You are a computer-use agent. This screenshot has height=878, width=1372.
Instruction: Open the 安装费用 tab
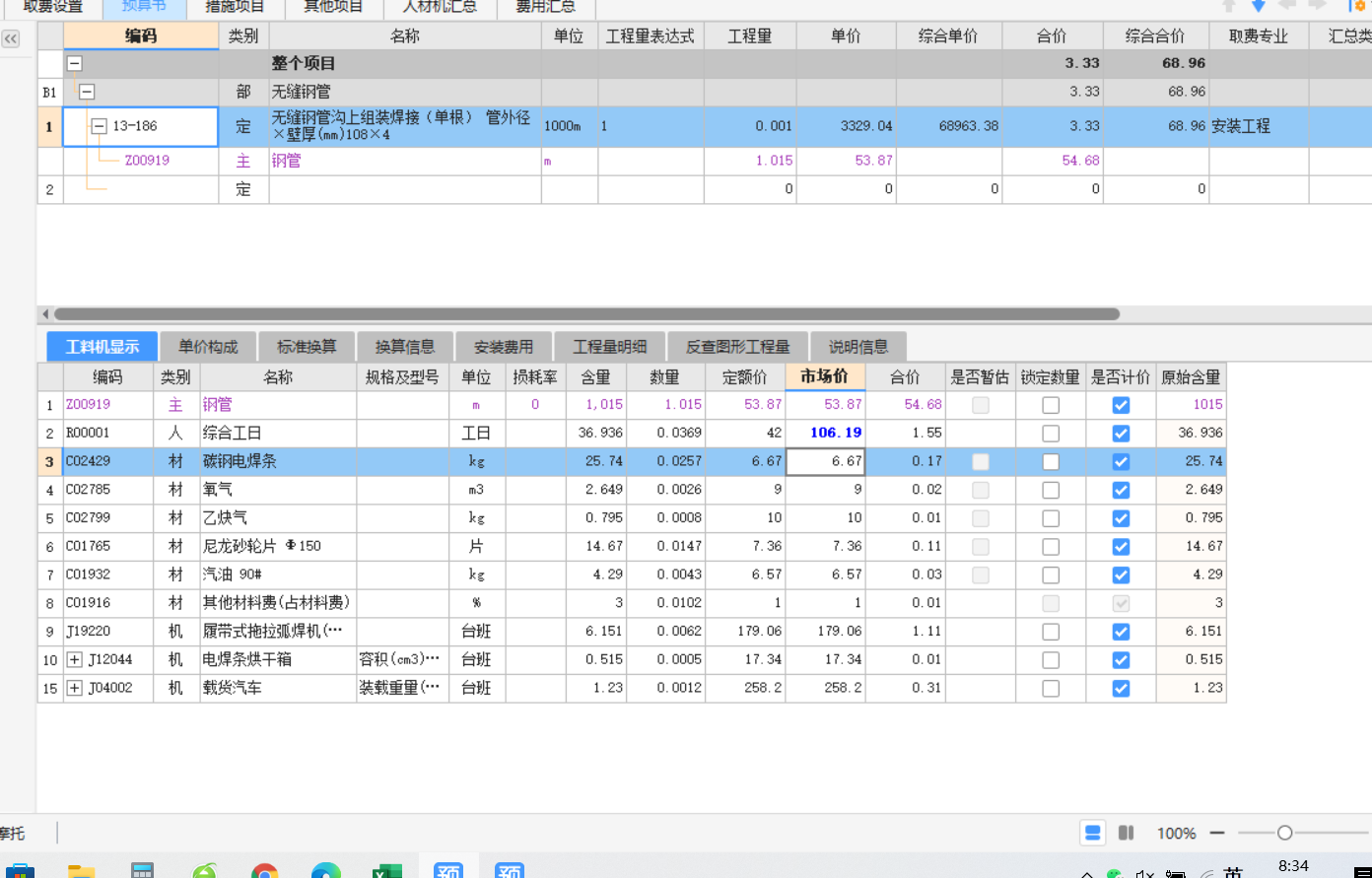504,347
